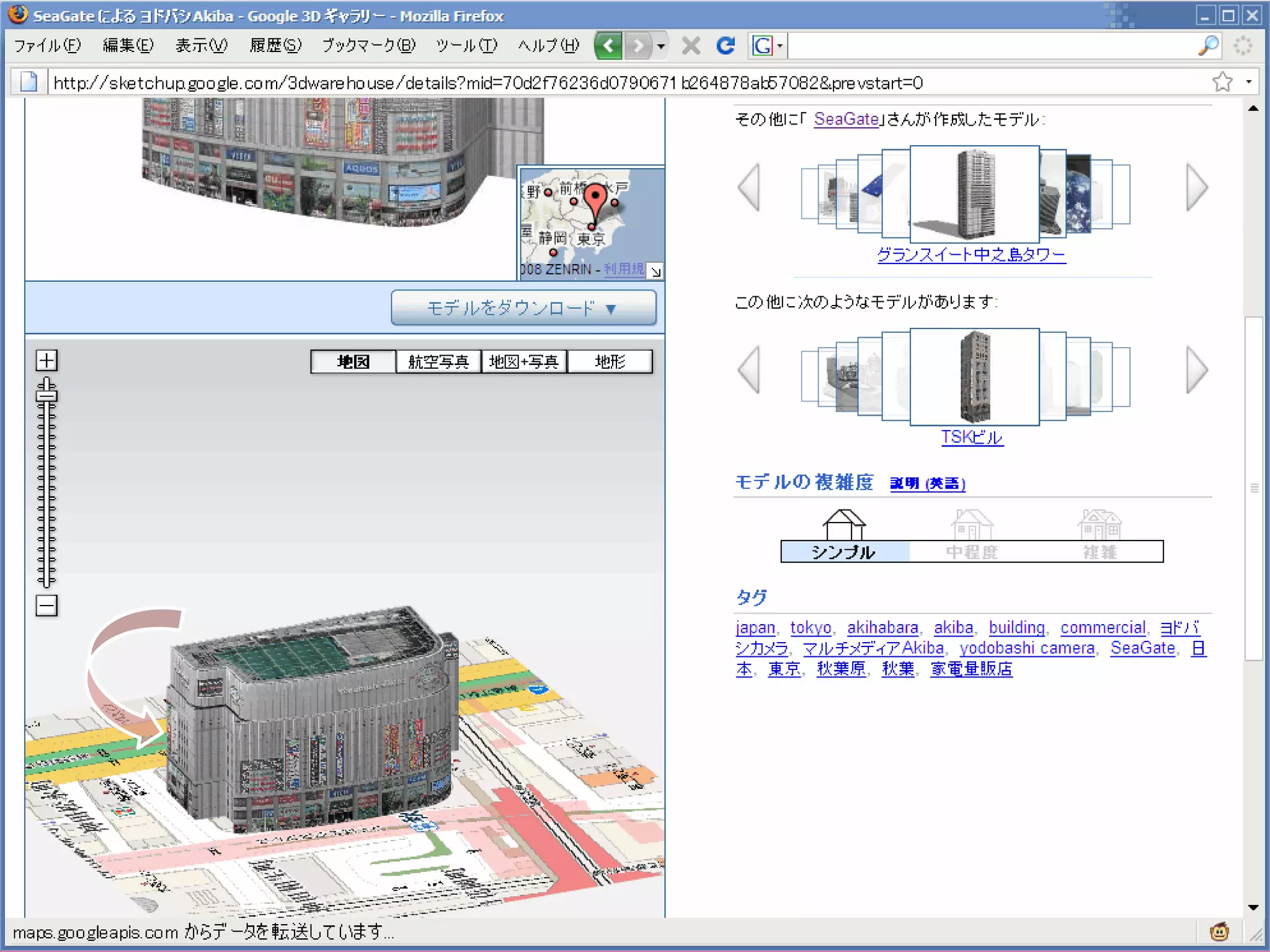Click the Stop loading X icon

click(x=691, y=46)
